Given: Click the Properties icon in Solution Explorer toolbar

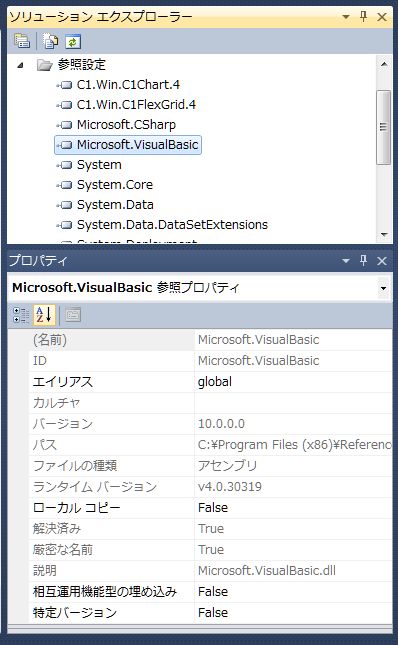Looking at the screenshot, I should coord(22,41).
